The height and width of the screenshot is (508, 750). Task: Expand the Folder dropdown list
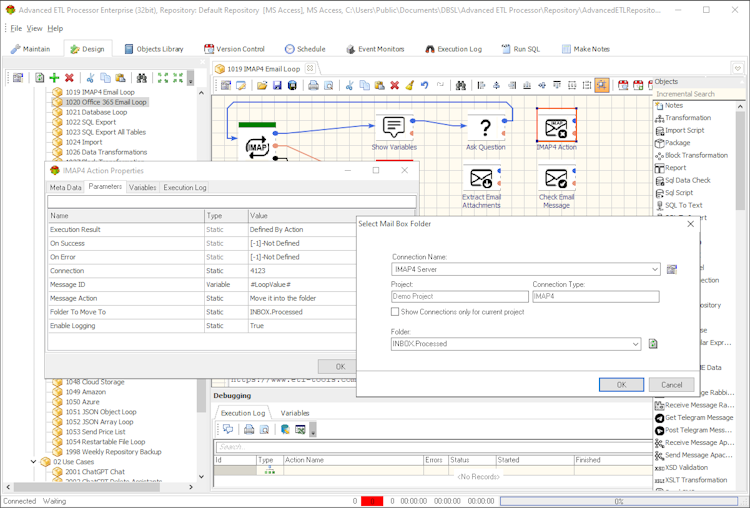coord(635,344)
